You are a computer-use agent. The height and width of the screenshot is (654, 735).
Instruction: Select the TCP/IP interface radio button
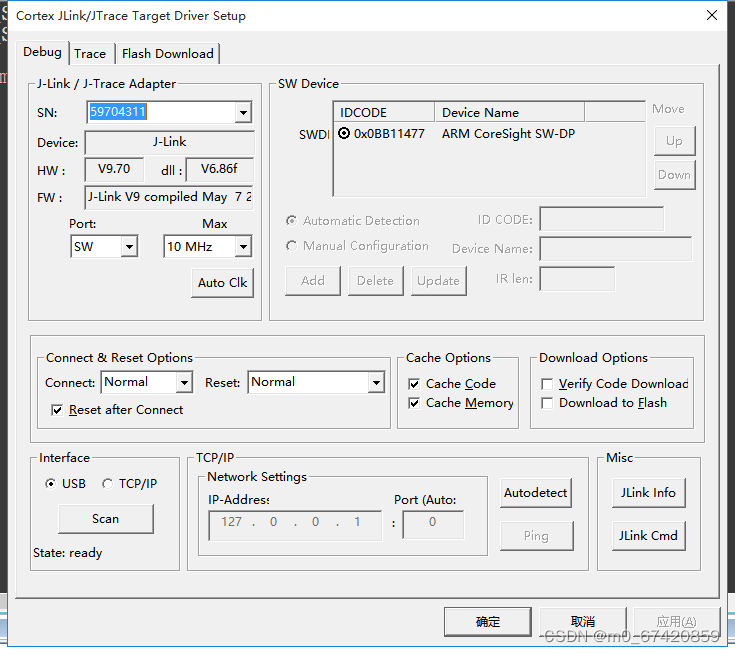(107, 483)
